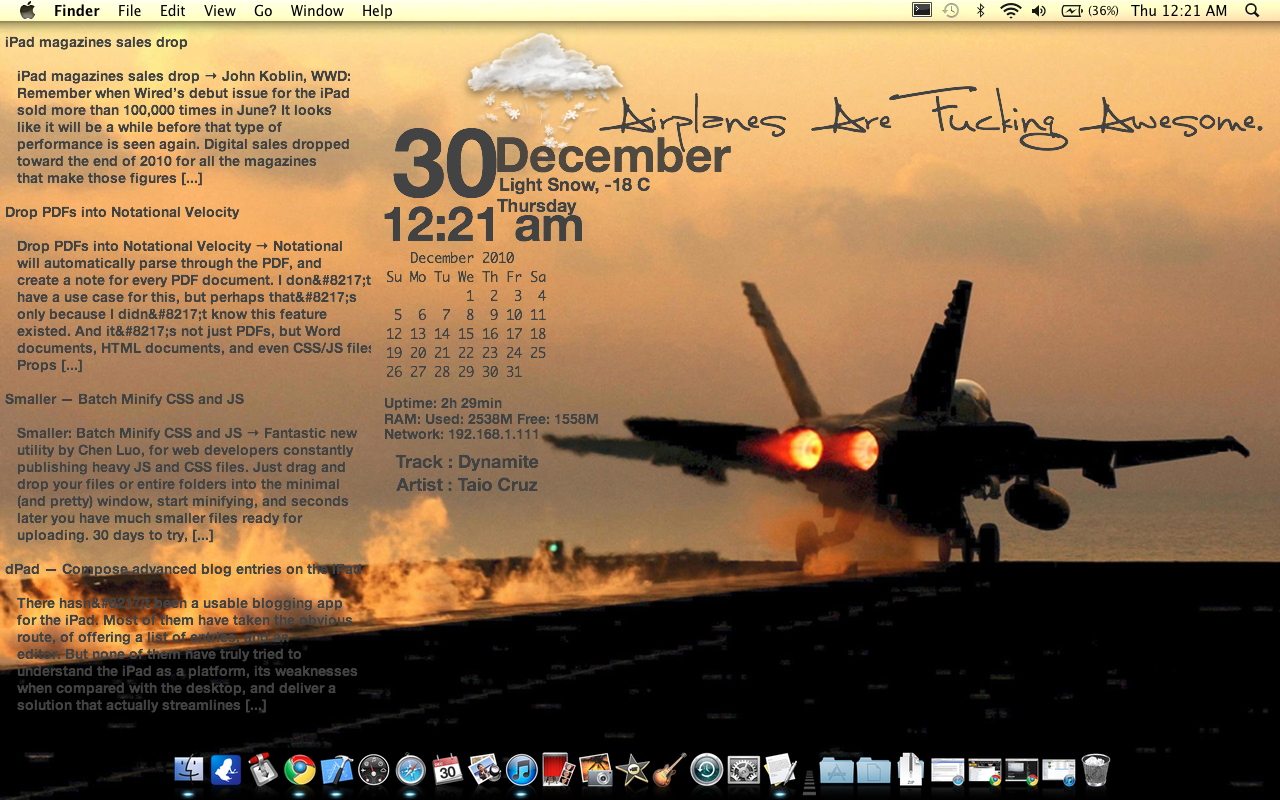Image resolution: width=1280 pixels, height=800 pixels.
Task: Open the Applications folder stack
Action: coord(836,769)
